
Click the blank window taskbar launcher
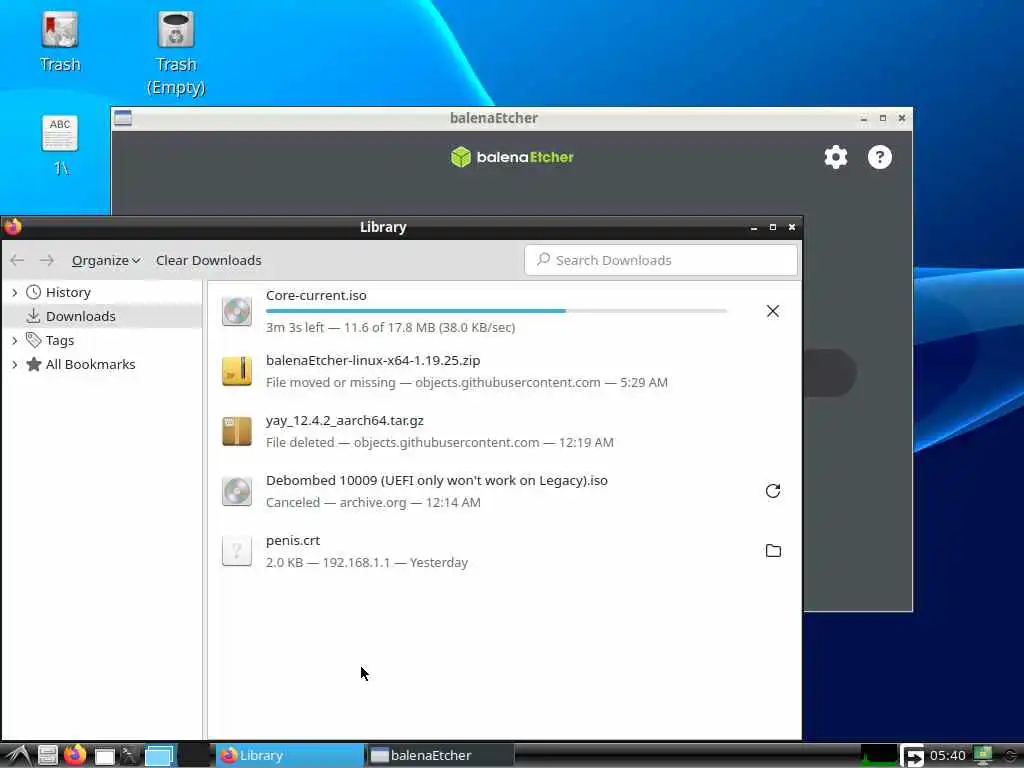pyautogui.click(x=104, y=756)
